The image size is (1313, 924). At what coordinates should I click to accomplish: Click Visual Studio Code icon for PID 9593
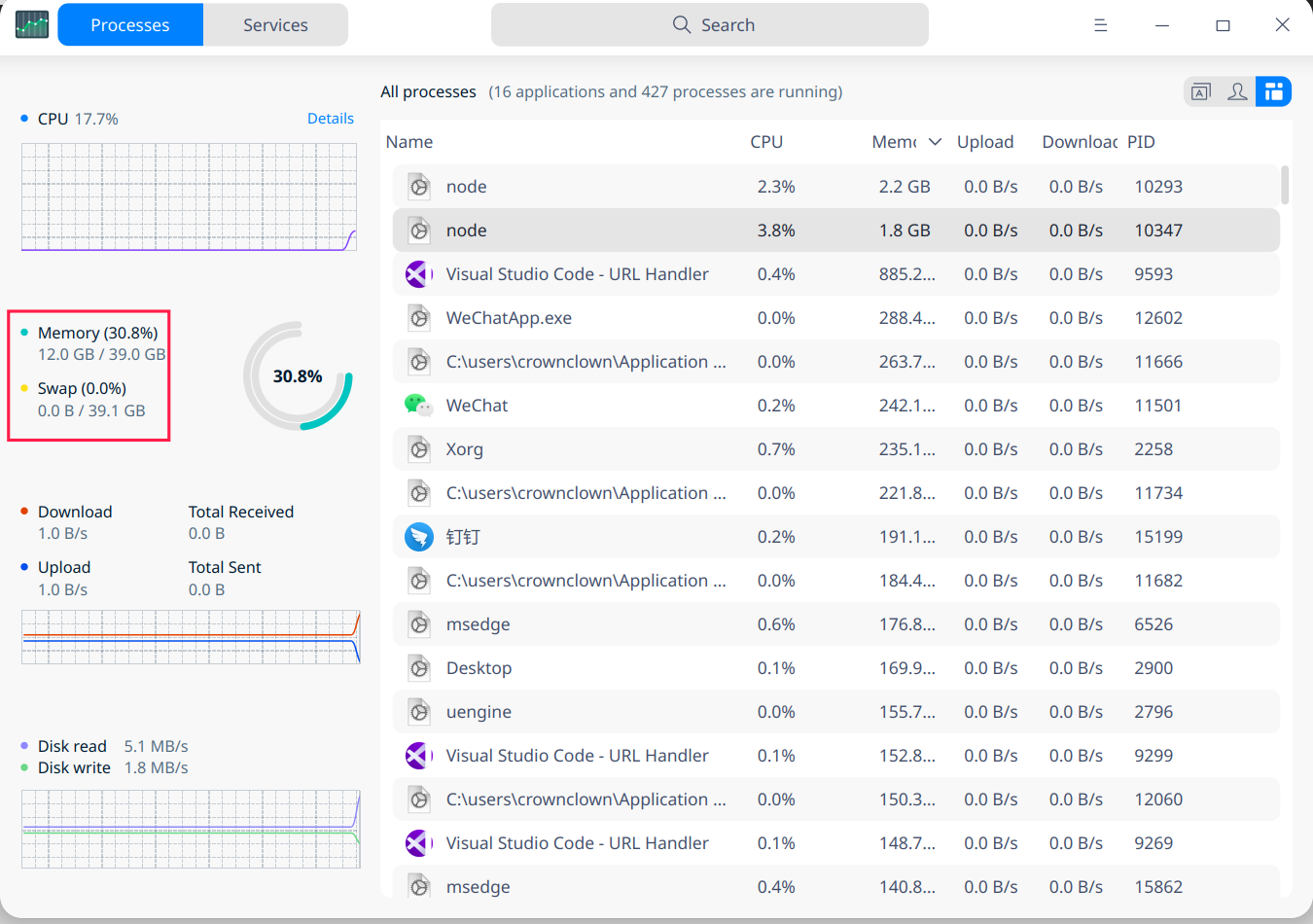click(x=418, y=274)
